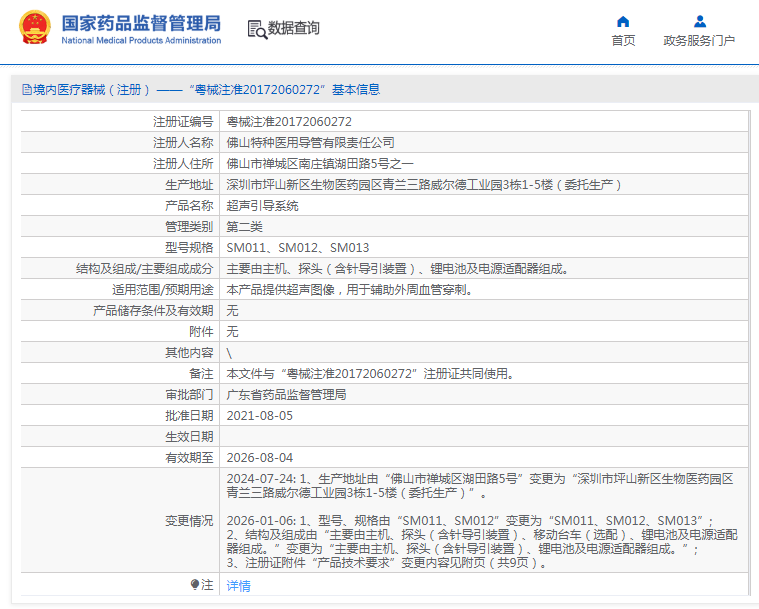Screen dimensions: 759x609
Task: Click the person icon above 政务服务门户
Action: 699,21
